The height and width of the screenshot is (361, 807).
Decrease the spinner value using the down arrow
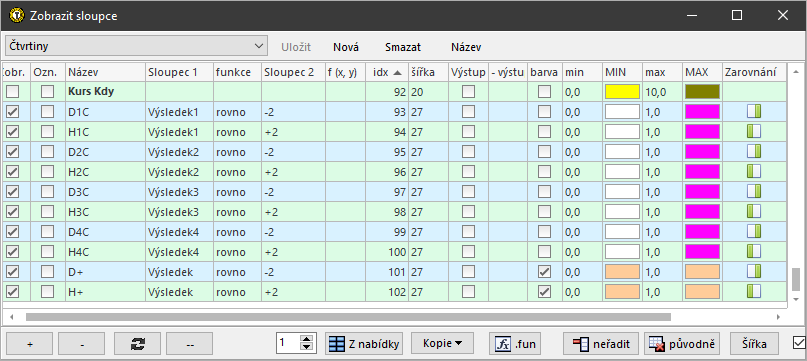pyautogui.click(x=307, y=348)
